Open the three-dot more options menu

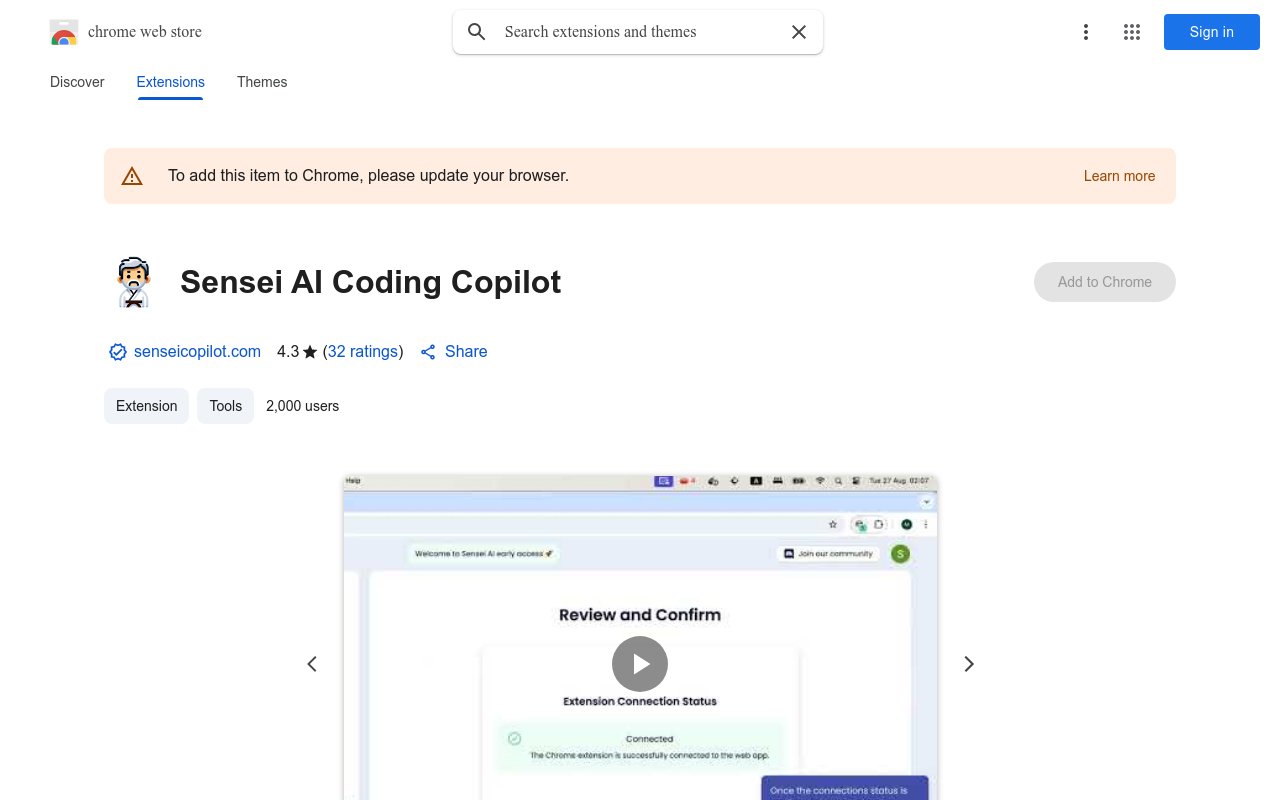pos(1085,32)
